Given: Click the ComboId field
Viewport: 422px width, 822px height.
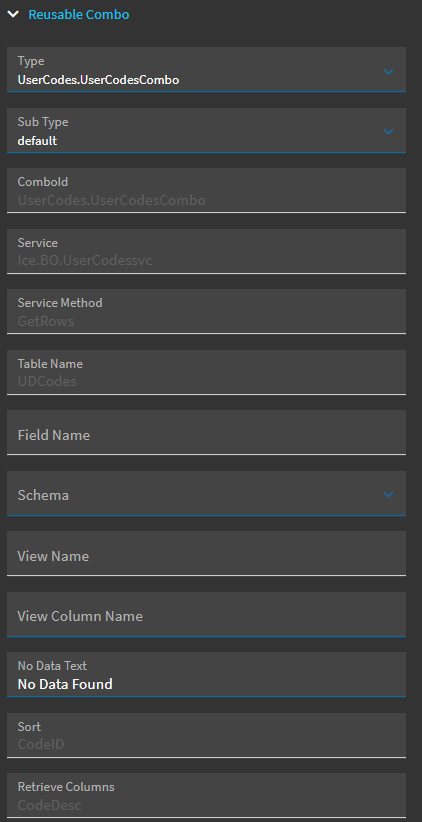Looking at the screenshot, I should (206, 190).
